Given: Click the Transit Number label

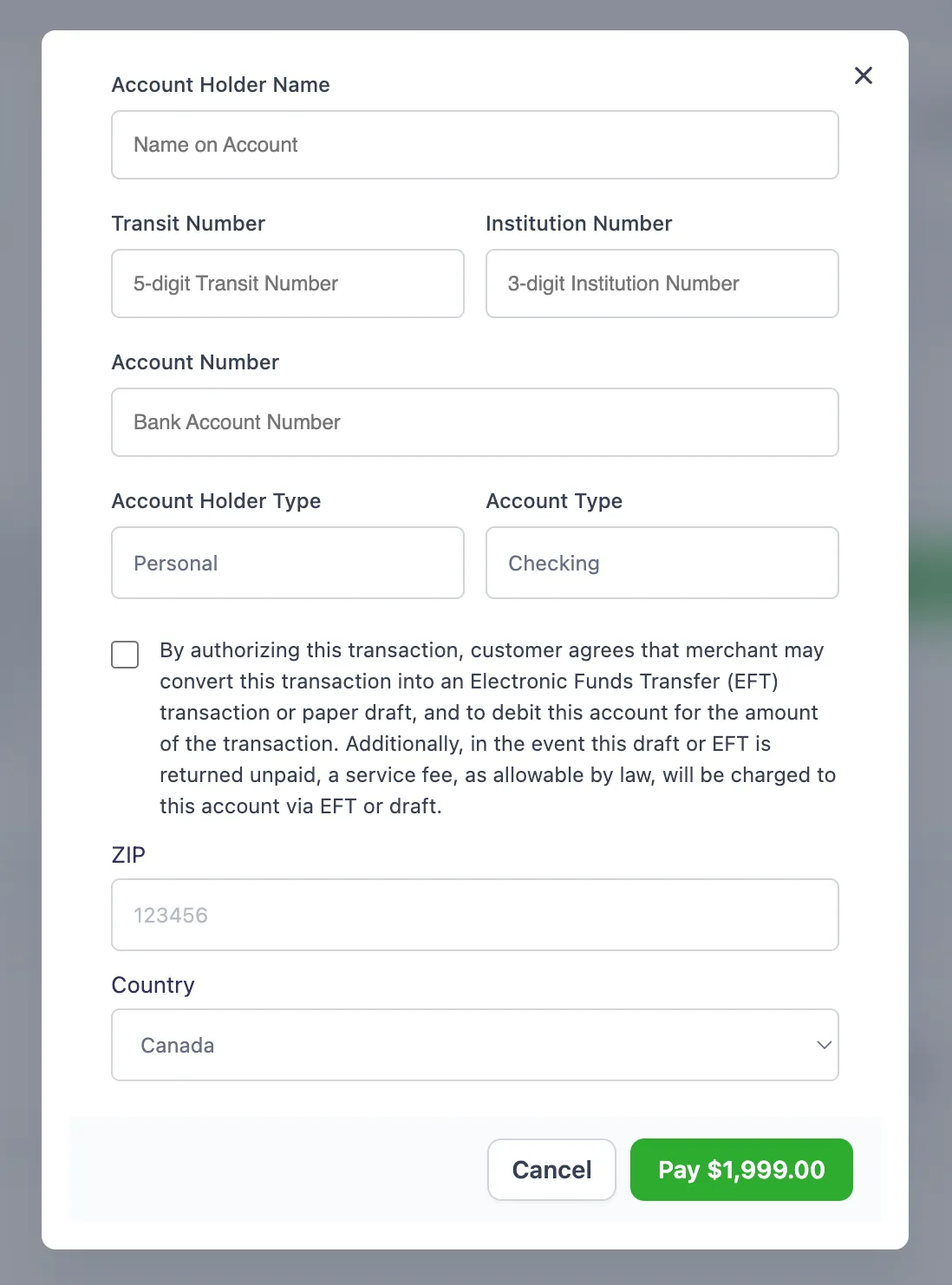Looking at the screenshot, I should [x=187, y=223].
